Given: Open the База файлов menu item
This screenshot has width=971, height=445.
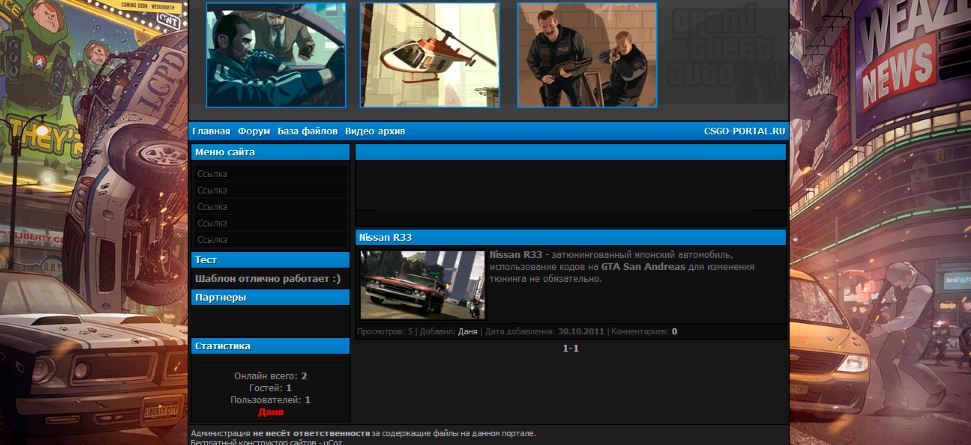Looking at the screenshot, I should tap(308, 131).
